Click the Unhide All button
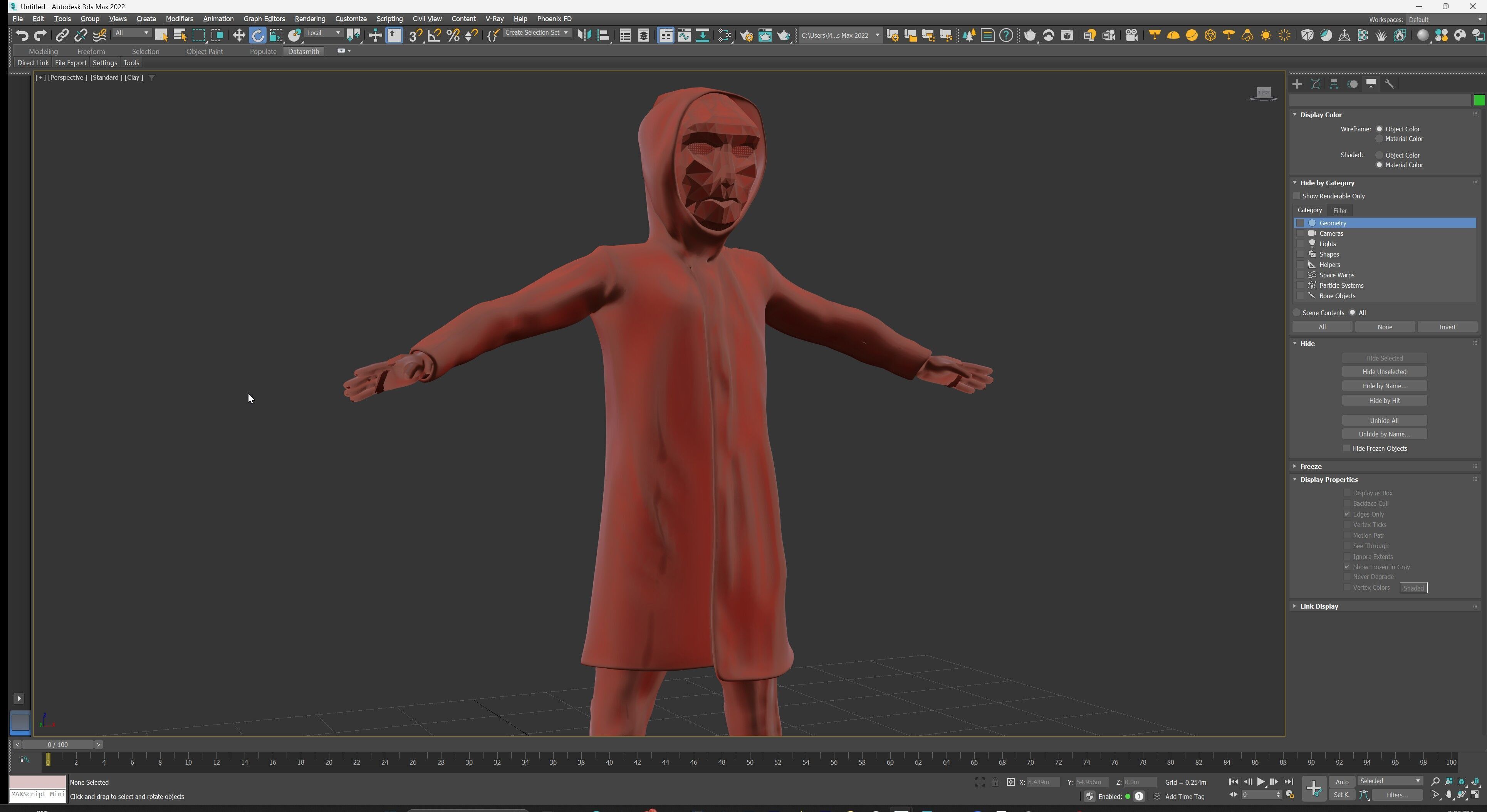 click(x=1384, y=421)
